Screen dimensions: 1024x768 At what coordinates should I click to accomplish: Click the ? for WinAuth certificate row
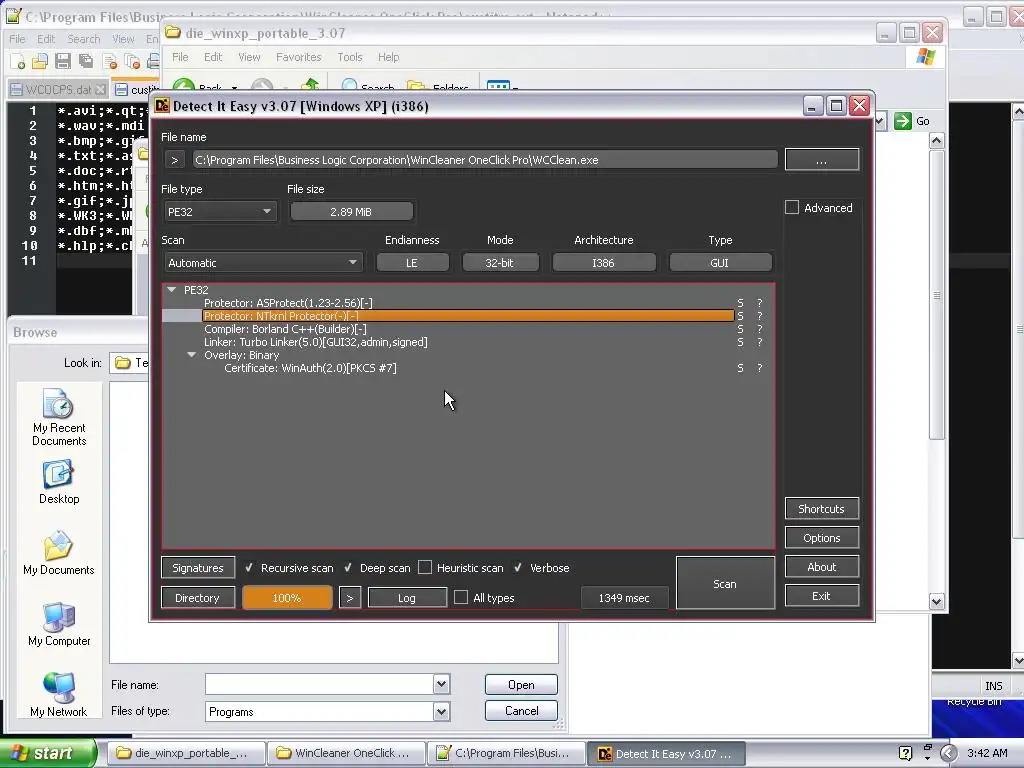(760, 368)
